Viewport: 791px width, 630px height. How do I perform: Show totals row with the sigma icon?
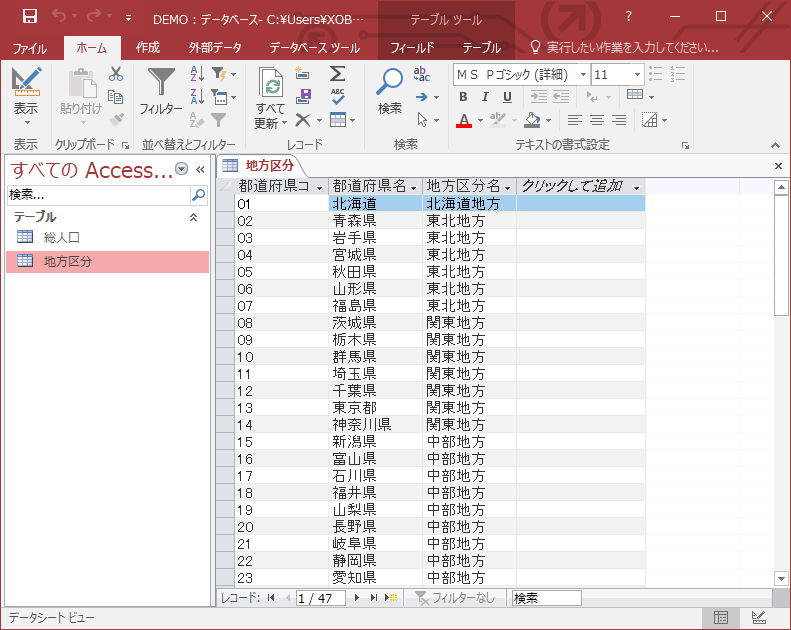click(x=337, y=74)
